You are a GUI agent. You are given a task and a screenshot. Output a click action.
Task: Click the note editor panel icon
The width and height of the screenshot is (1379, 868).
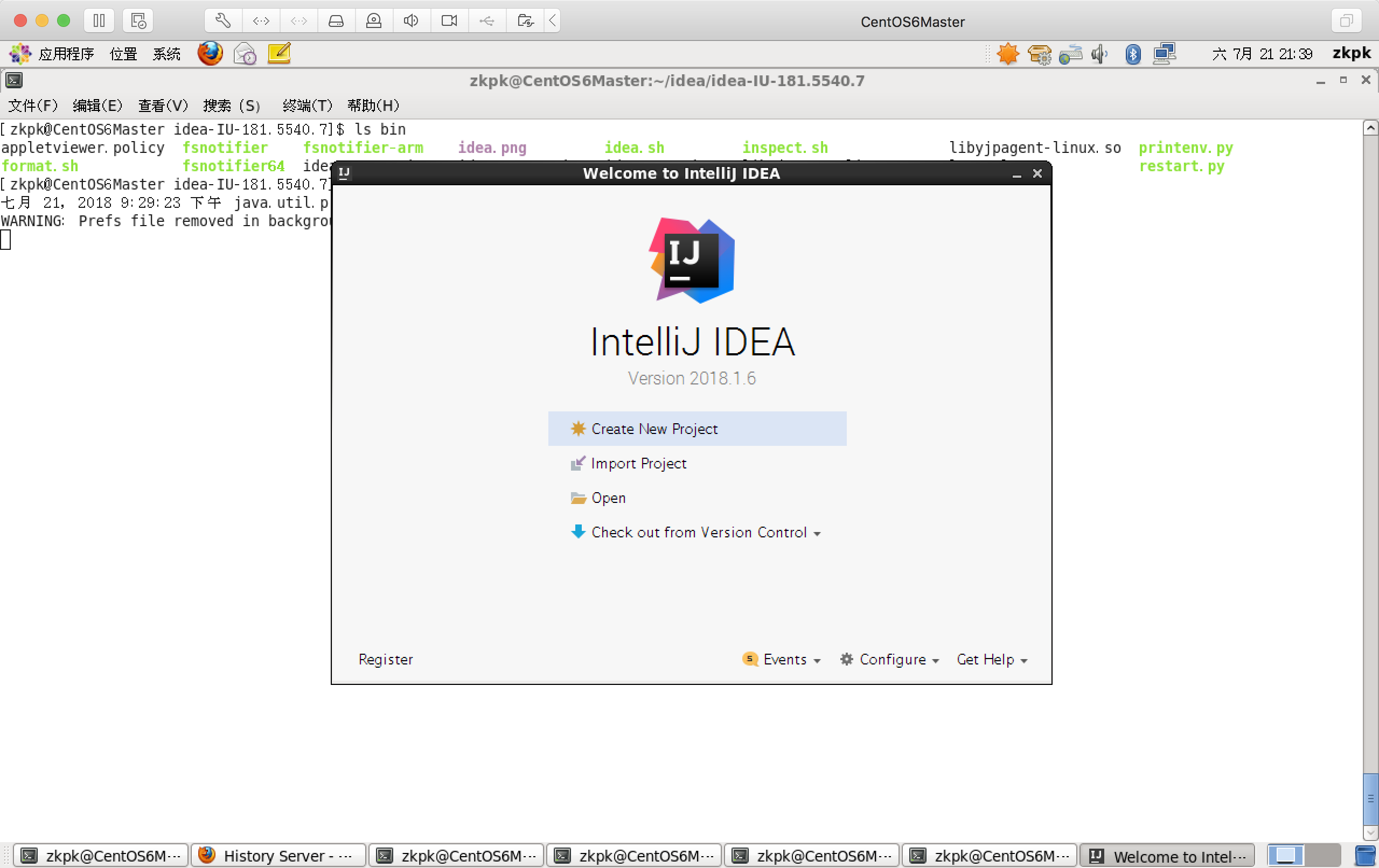click(x=279, y=54)
